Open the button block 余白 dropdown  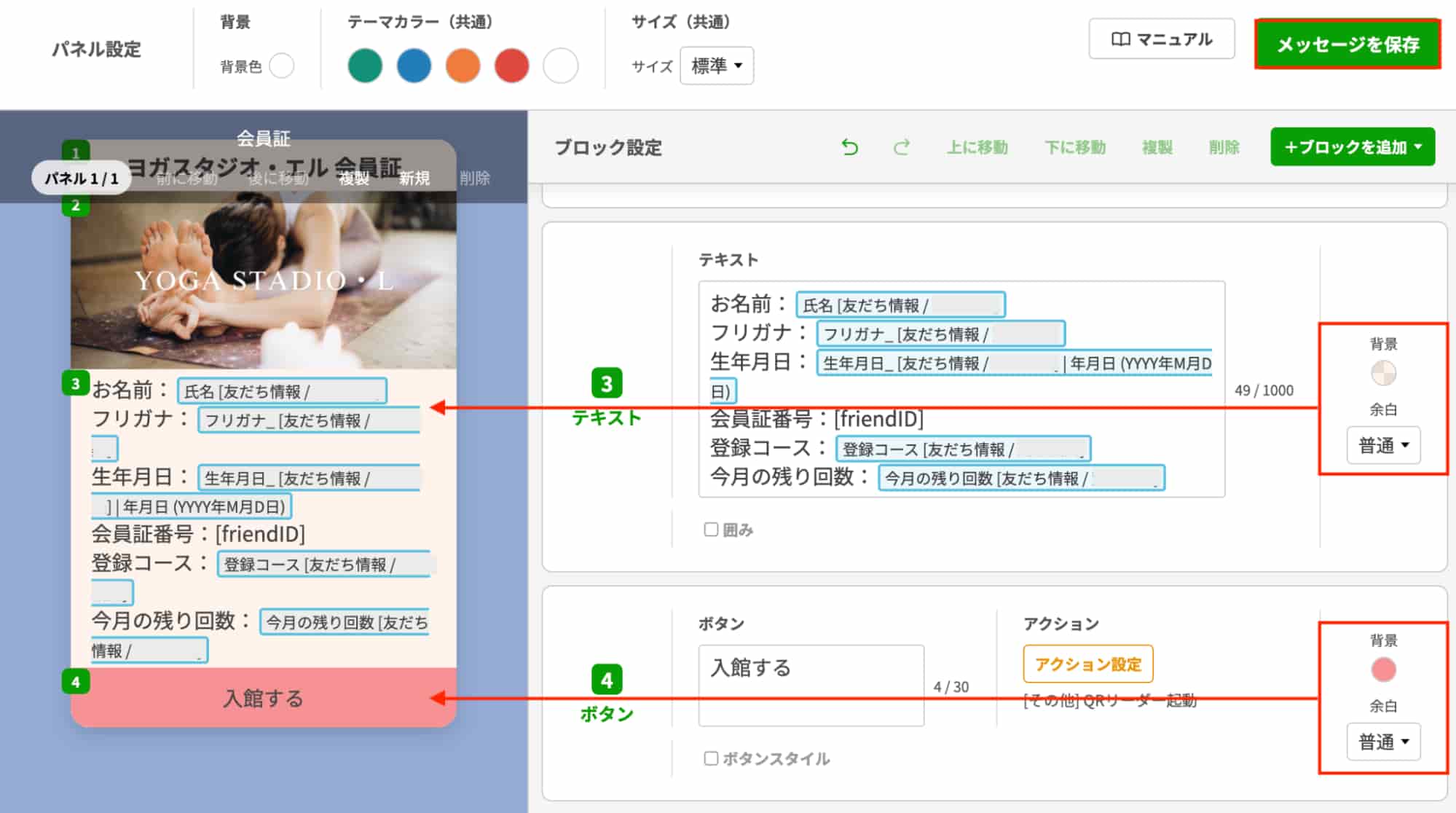pyautogui.click(x=1382, y=741)
